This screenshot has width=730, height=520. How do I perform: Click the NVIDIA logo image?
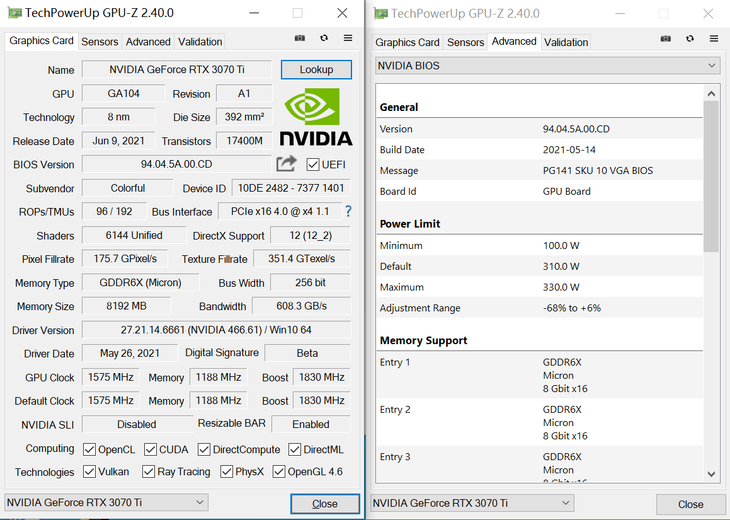(x=316, y=117)
